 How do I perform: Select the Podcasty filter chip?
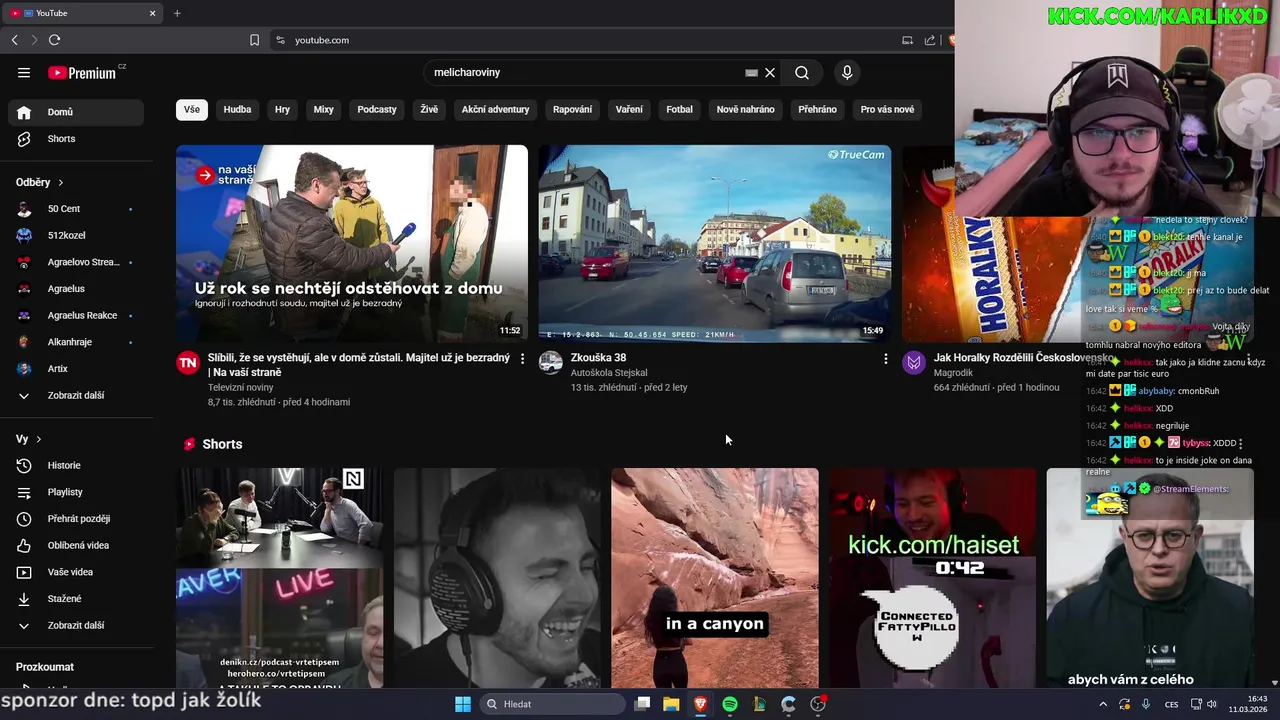(x=377, y=109)
